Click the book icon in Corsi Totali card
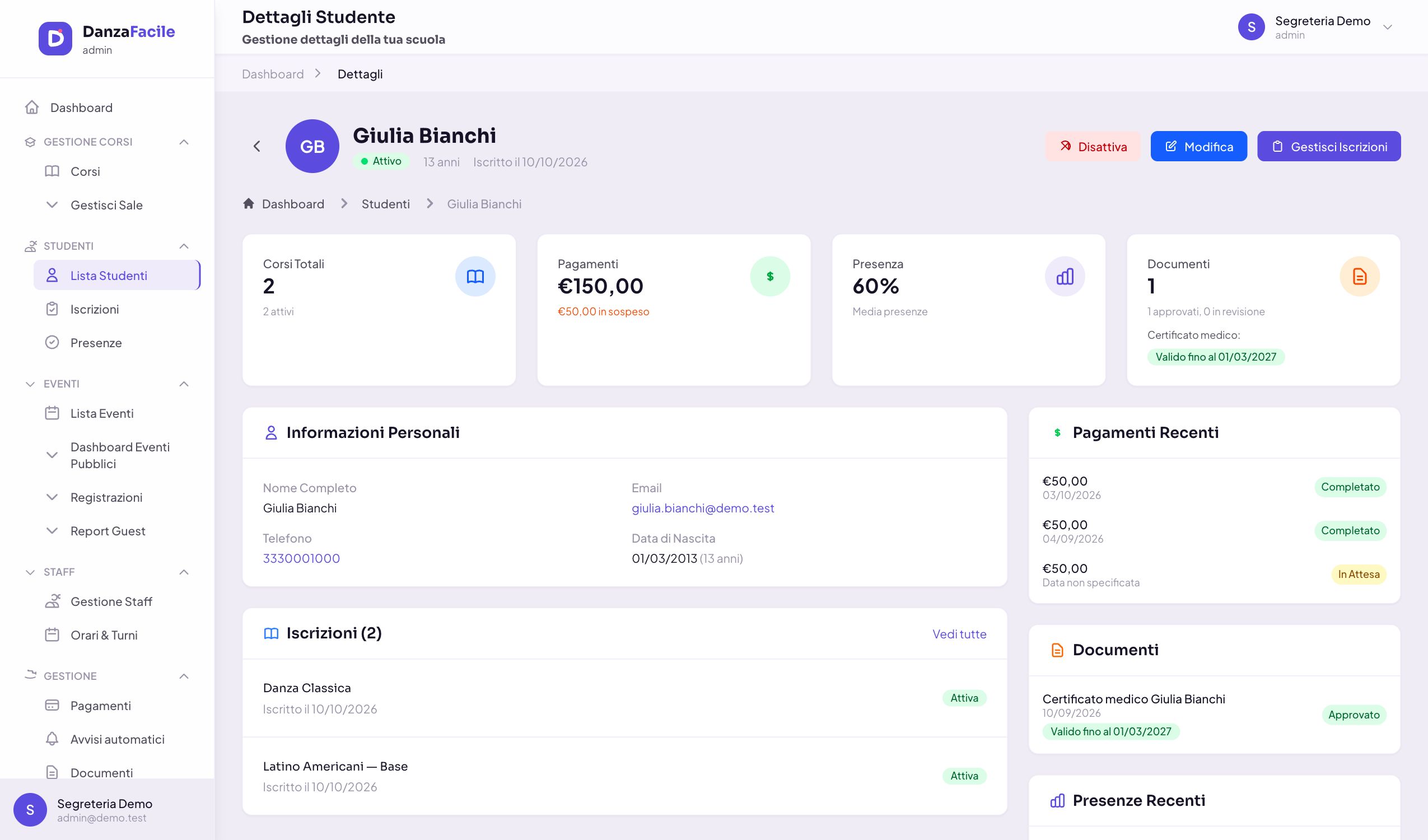 (475, 277)
